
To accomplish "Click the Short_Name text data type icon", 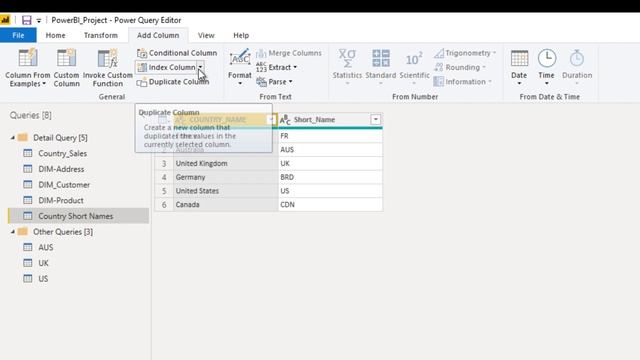I will click(285, 120).
